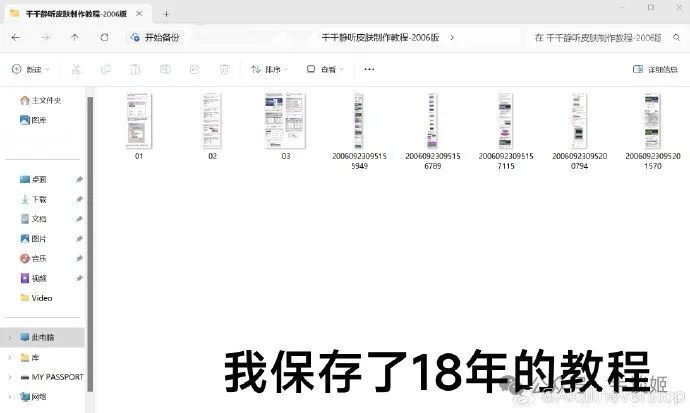Open the 新建 (New) dropdown
The image size is (690, 413).
coord(31,69)
